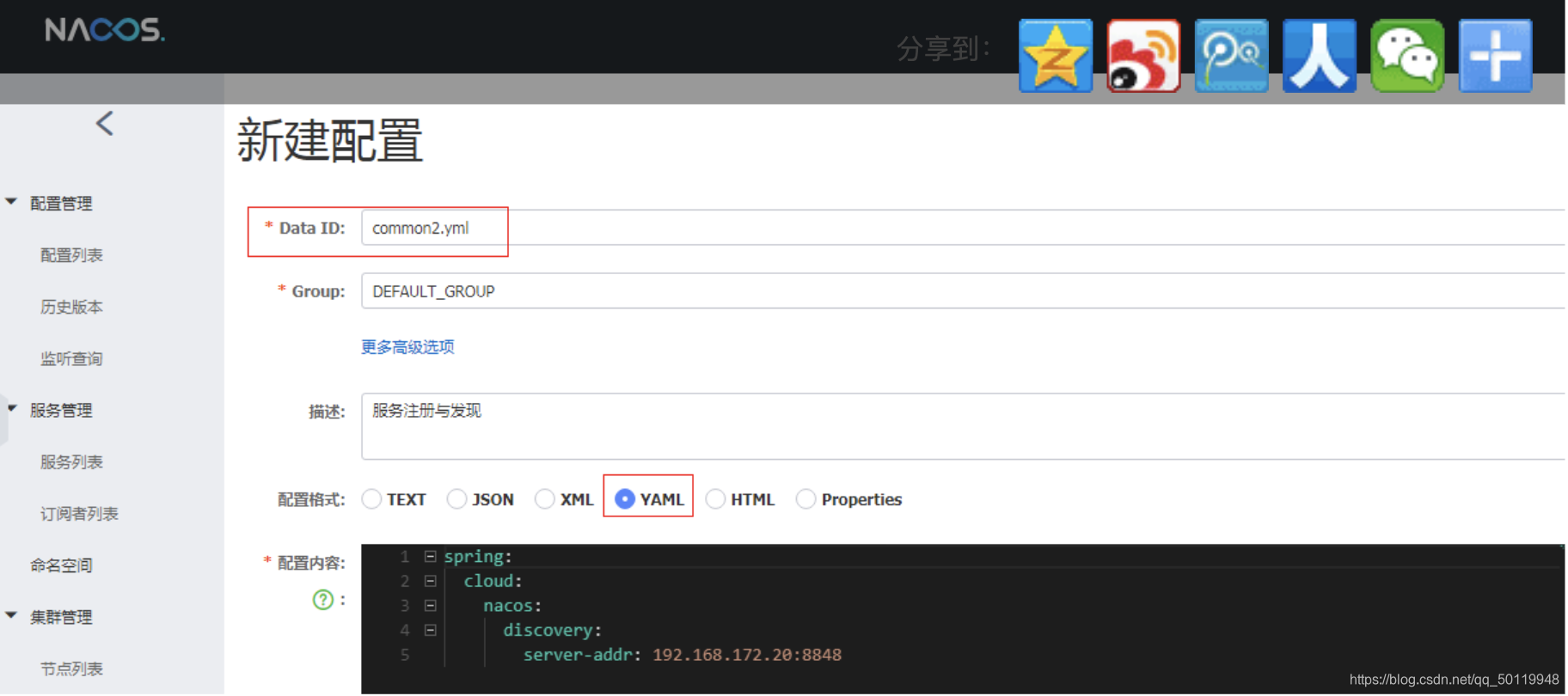Open 节点列表 menu item
The image size is (1568, 696).
(x=71, y=669)
